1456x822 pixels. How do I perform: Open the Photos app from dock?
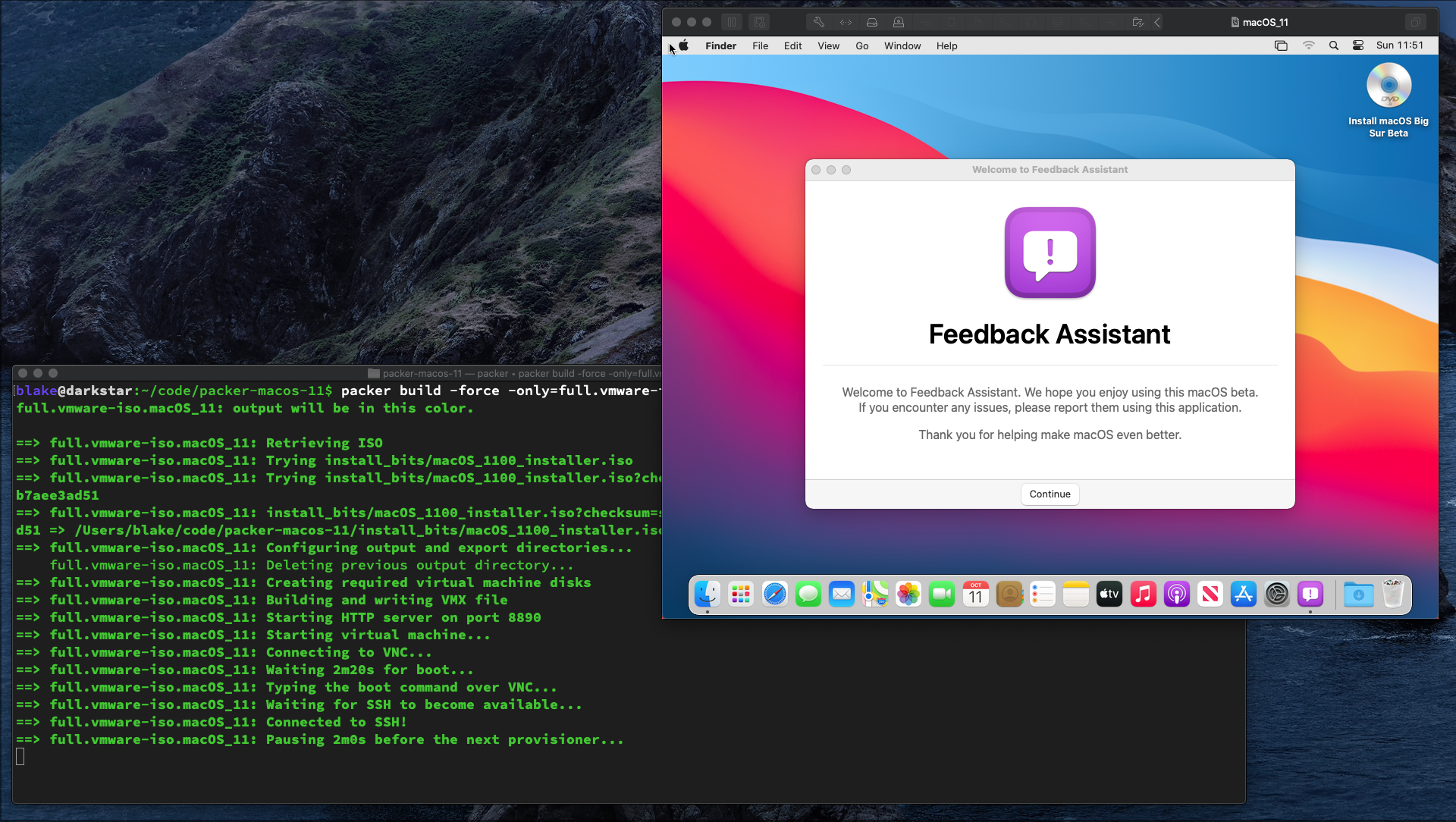pos(908,594)
